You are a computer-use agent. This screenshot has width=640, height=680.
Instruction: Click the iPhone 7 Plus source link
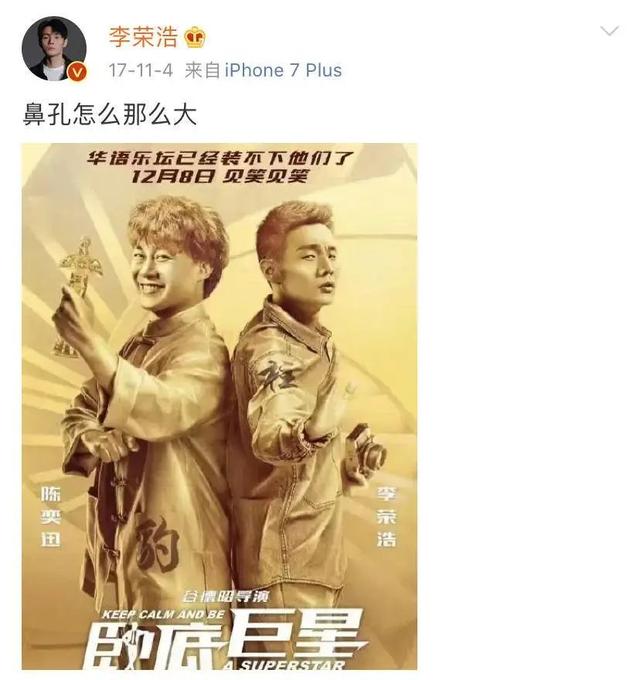point(283,70)
